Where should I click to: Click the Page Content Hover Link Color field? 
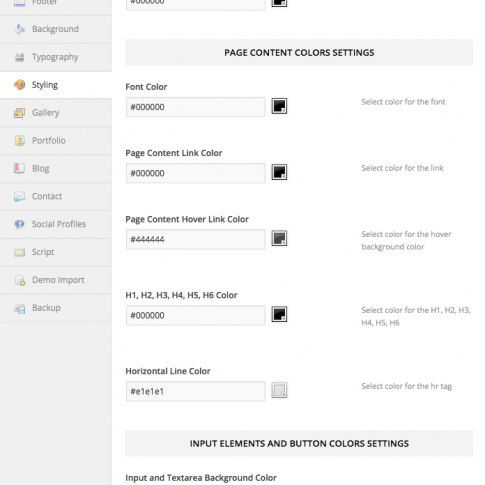[x=196, y=239]
